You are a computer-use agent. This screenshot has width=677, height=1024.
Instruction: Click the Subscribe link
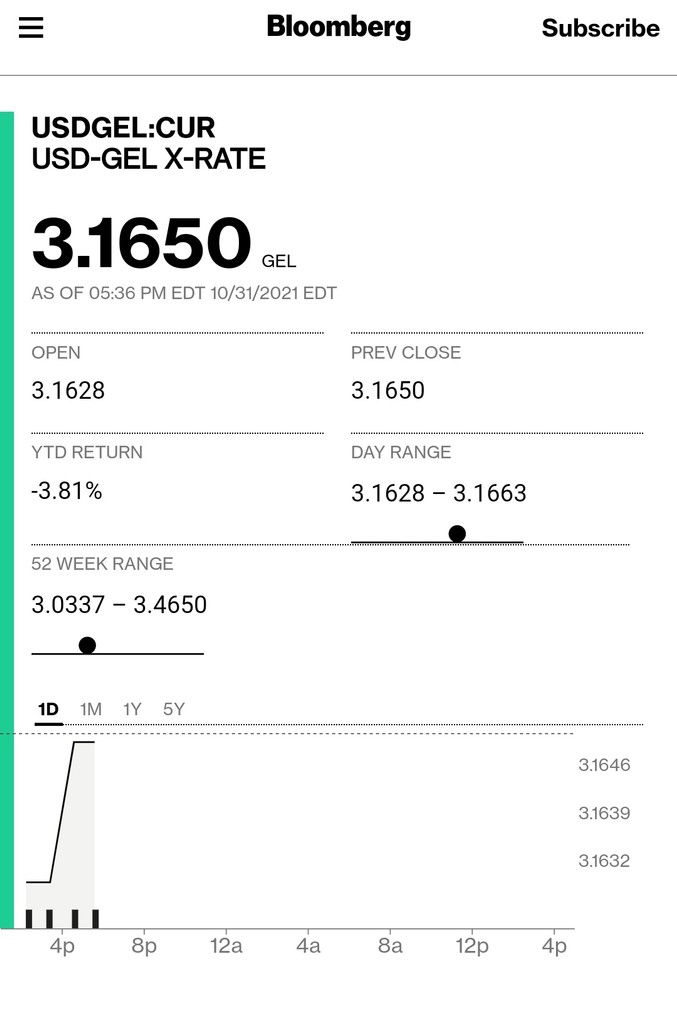coord(600,28)
